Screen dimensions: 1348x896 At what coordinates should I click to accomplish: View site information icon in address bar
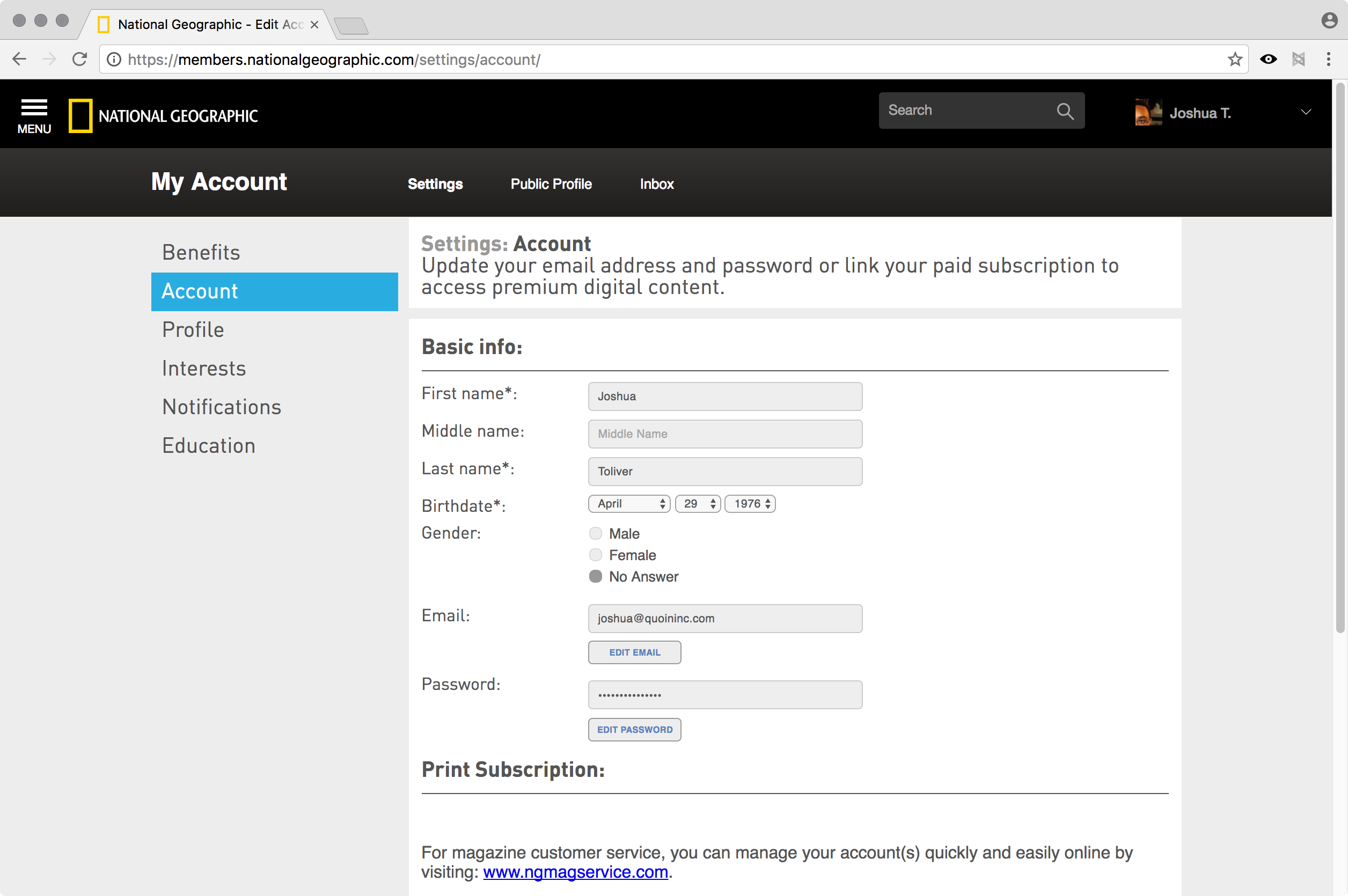tap(114, 60)
